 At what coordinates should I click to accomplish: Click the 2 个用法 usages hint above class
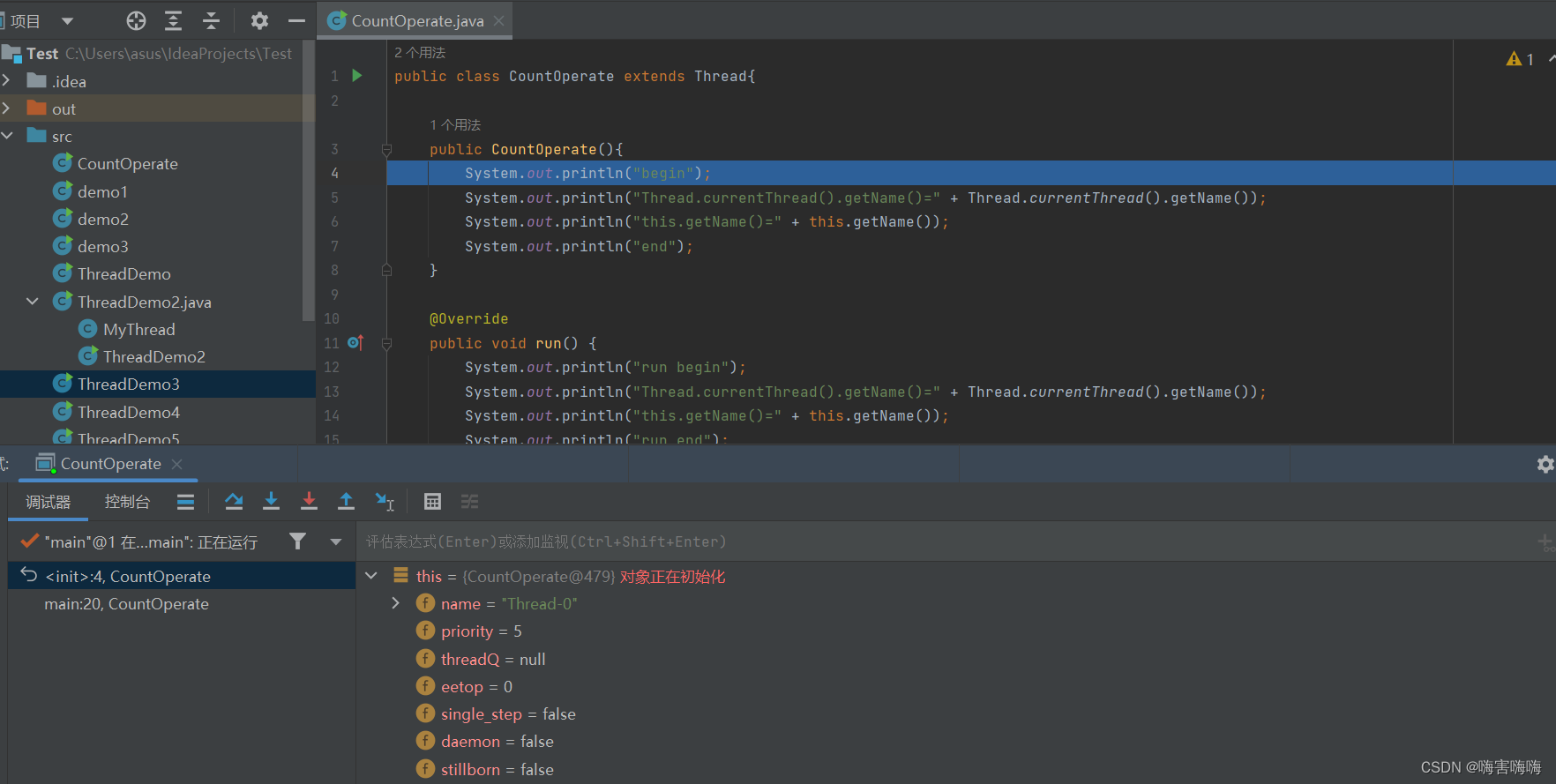tap(420, 53)
